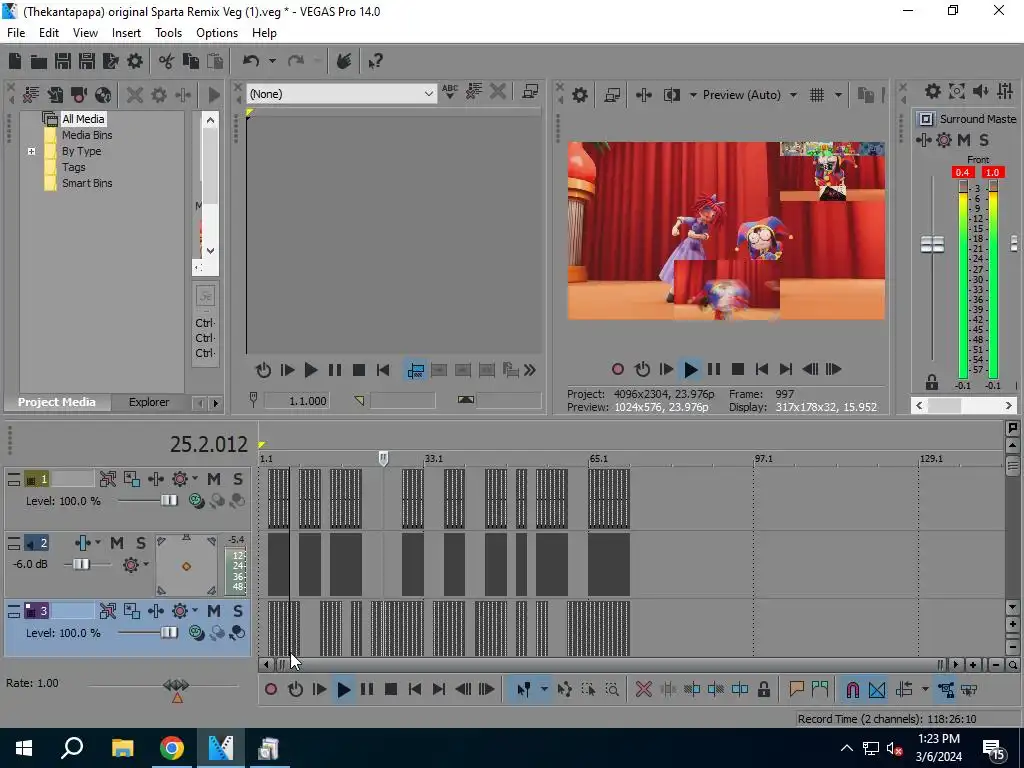
Task: Click the Rate scrub control
Action: [x=176, y=686]
